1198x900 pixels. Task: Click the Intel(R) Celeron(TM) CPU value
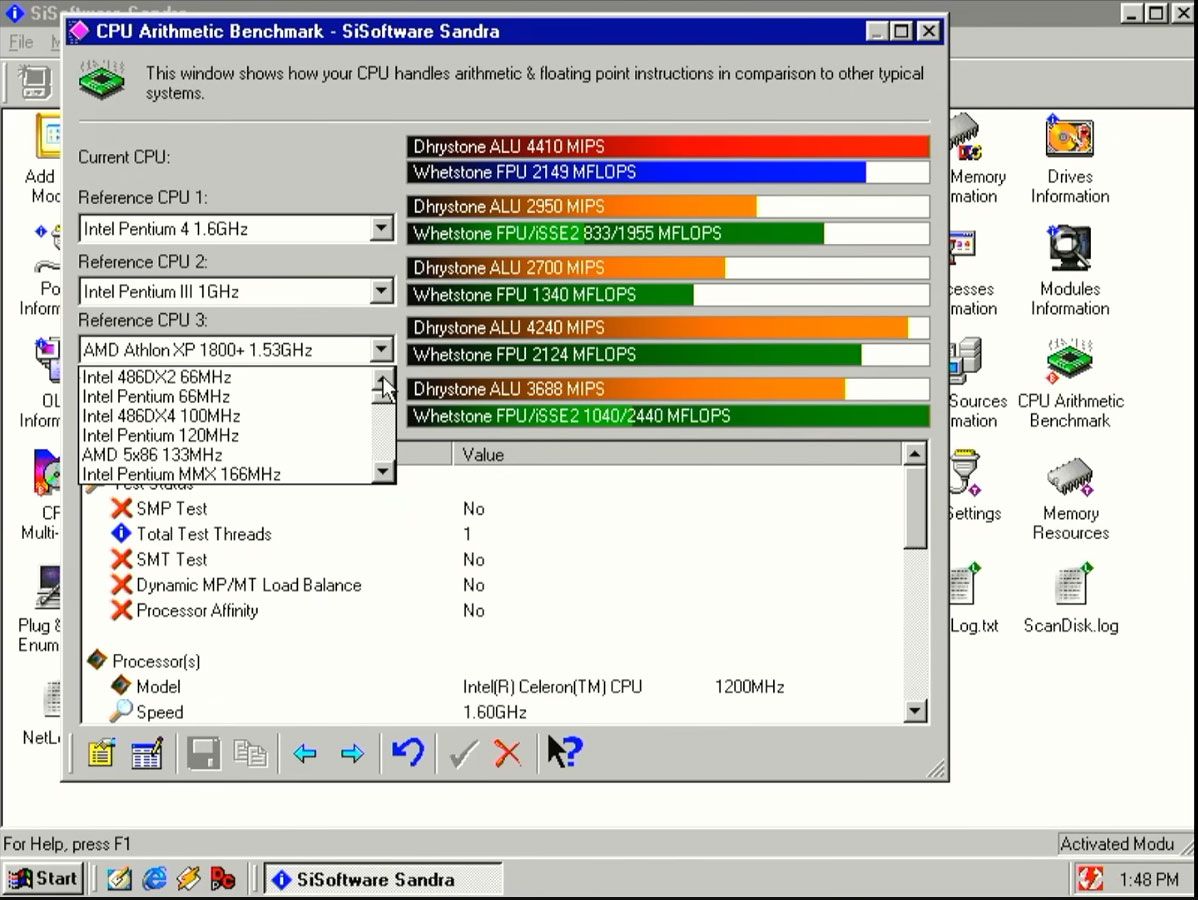click(552, 686)
